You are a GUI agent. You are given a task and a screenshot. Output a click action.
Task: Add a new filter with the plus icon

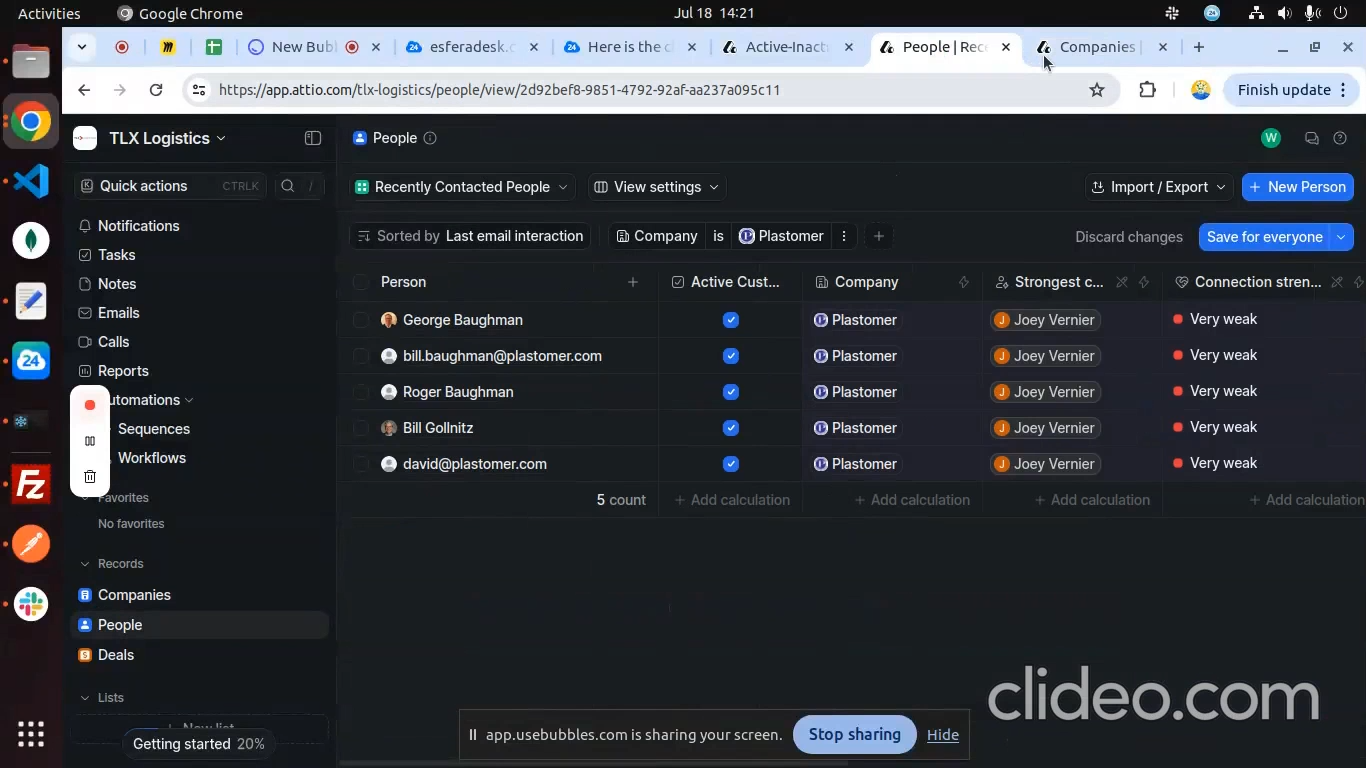click(878, 236)
